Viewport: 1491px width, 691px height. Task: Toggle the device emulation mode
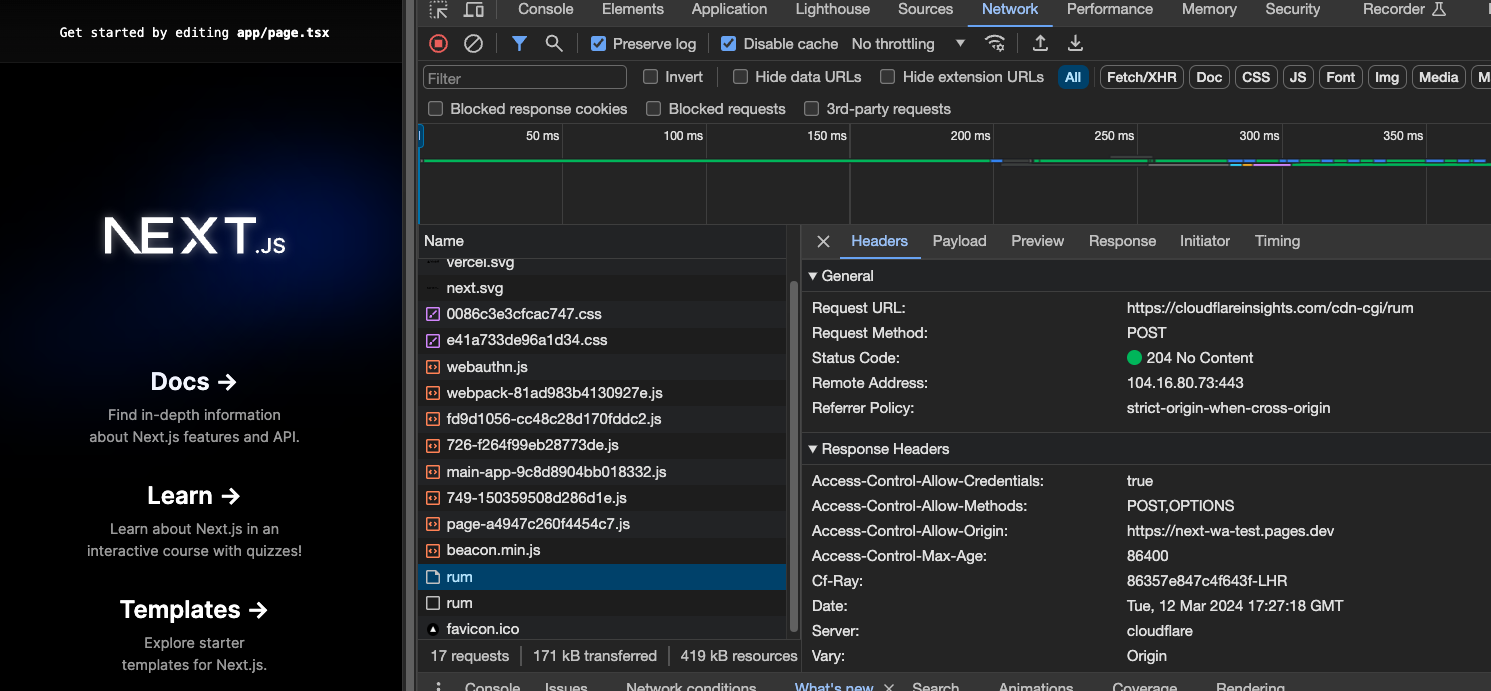coord(474,9)
